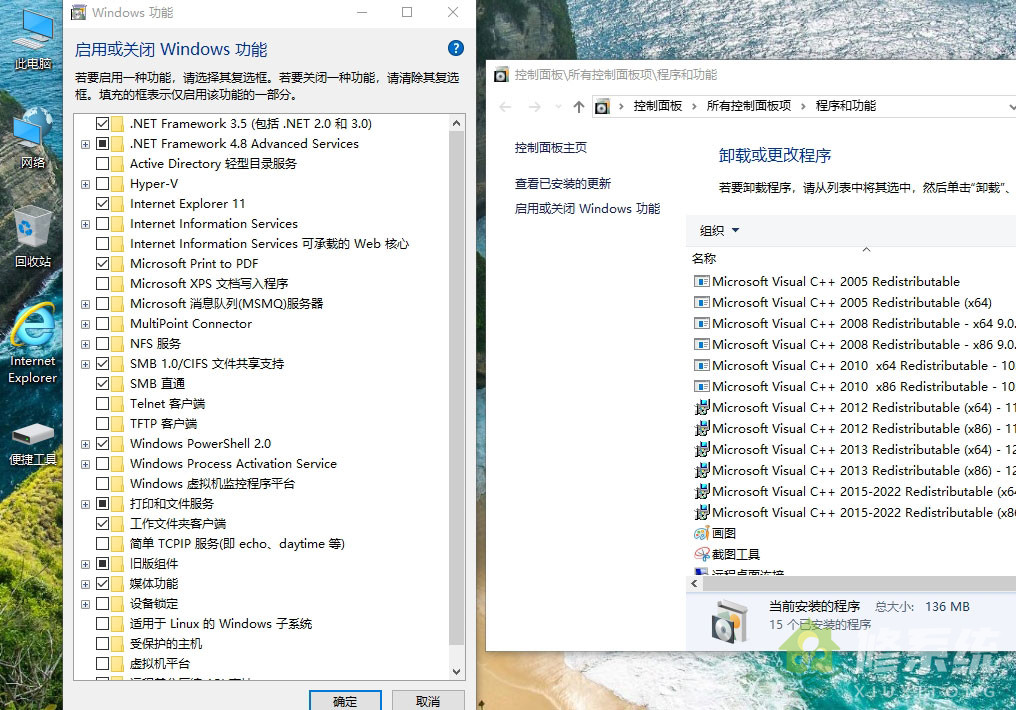
Task: Click 控制面板 in the address breadcrumb
Action: (658, 106)
